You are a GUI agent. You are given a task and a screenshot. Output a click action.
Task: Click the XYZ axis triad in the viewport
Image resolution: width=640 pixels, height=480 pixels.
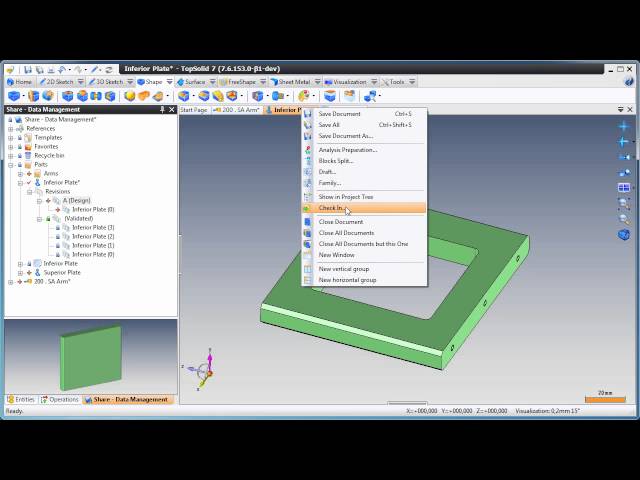coord(205,370)
